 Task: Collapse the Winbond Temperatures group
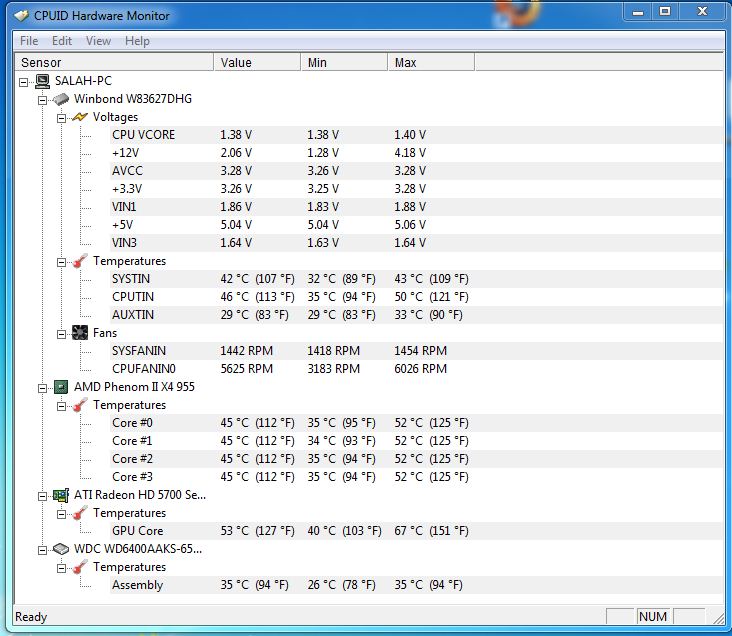click(61, 262)
